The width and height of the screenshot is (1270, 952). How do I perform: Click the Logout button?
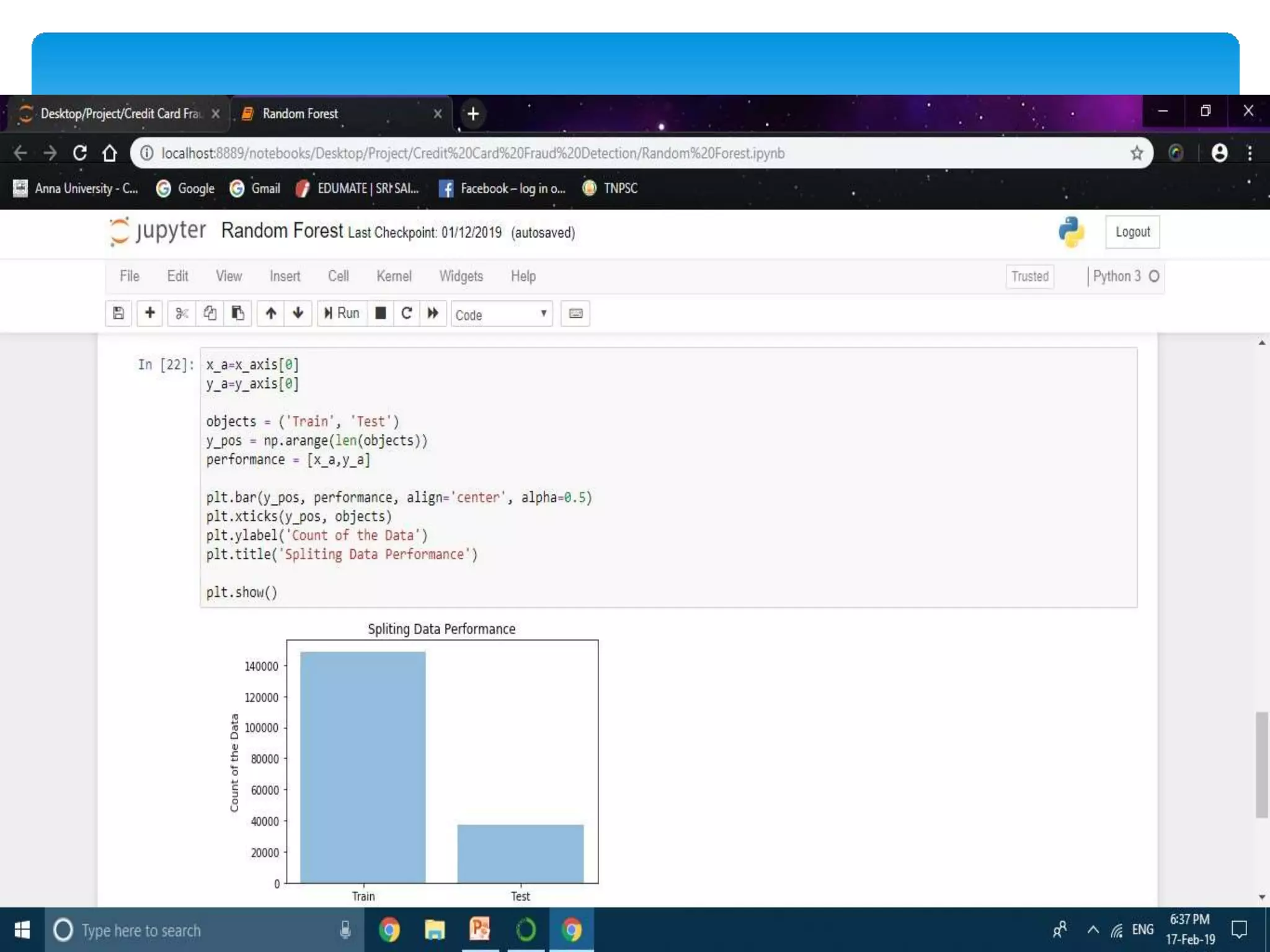(1132, 232)
